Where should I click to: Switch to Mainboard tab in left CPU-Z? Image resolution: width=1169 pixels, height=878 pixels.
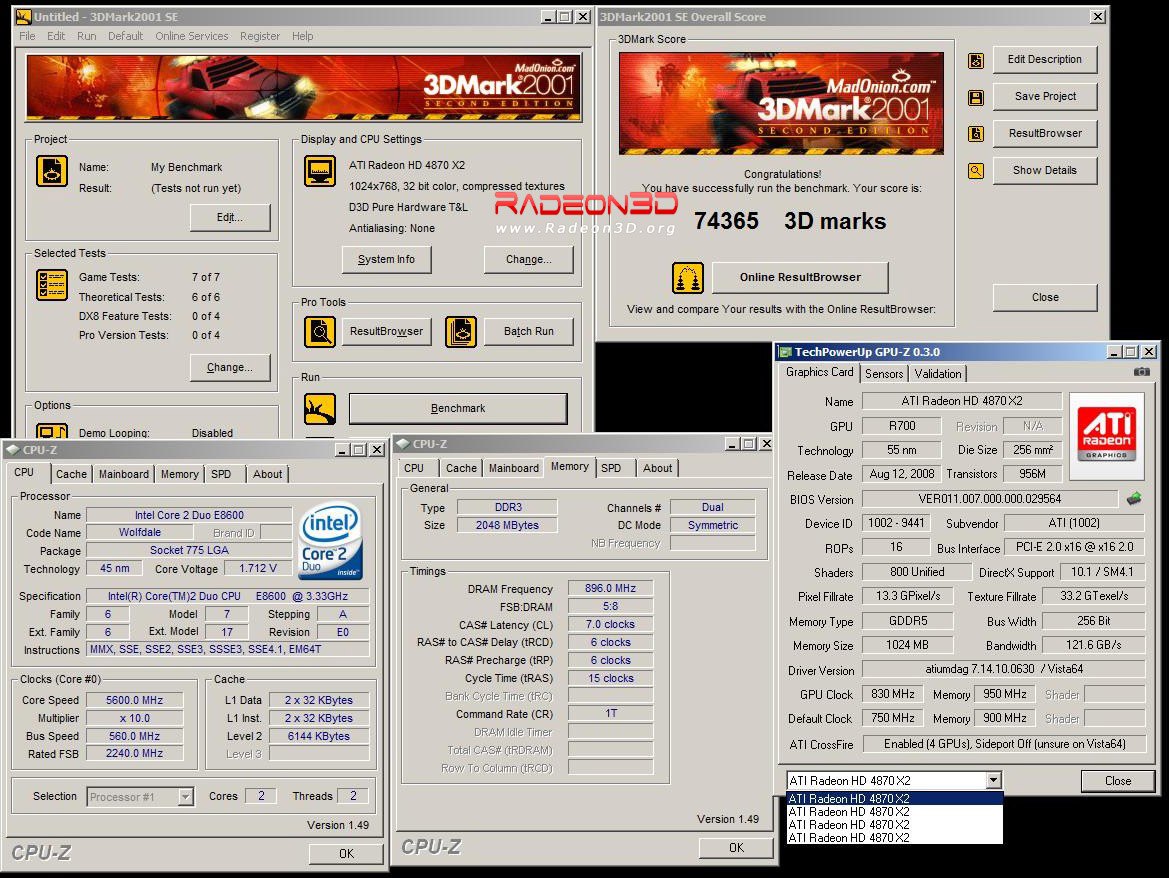(x=124, y=474)
